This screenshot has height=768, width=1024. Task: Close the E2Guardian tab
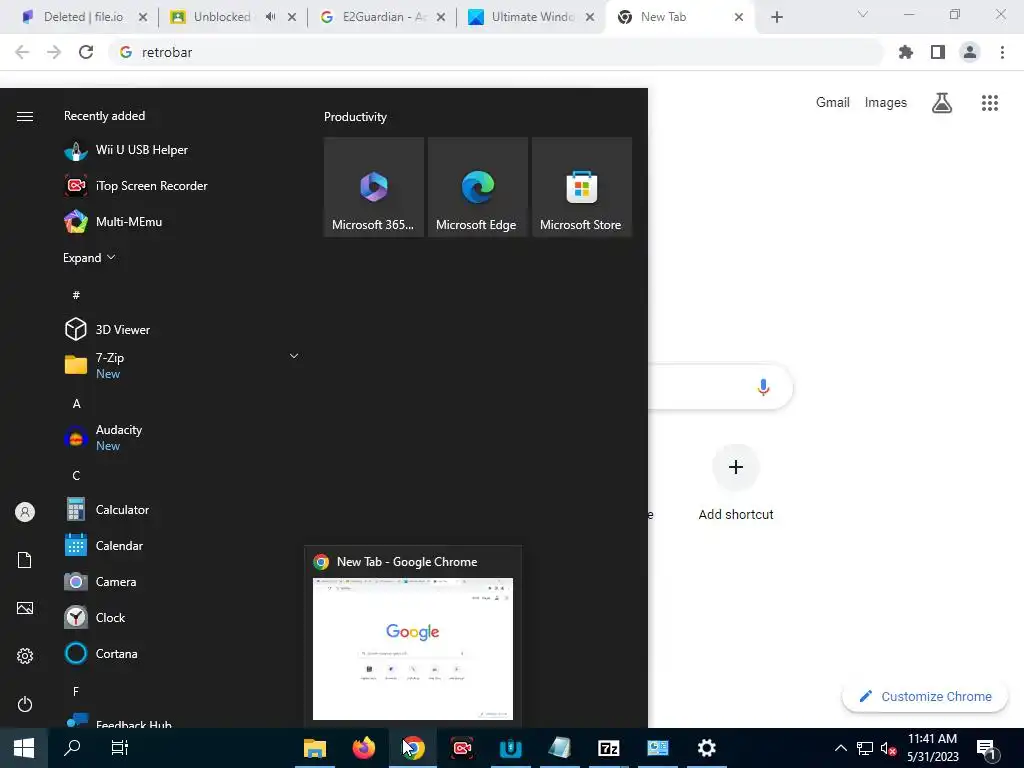pos(441,17)
